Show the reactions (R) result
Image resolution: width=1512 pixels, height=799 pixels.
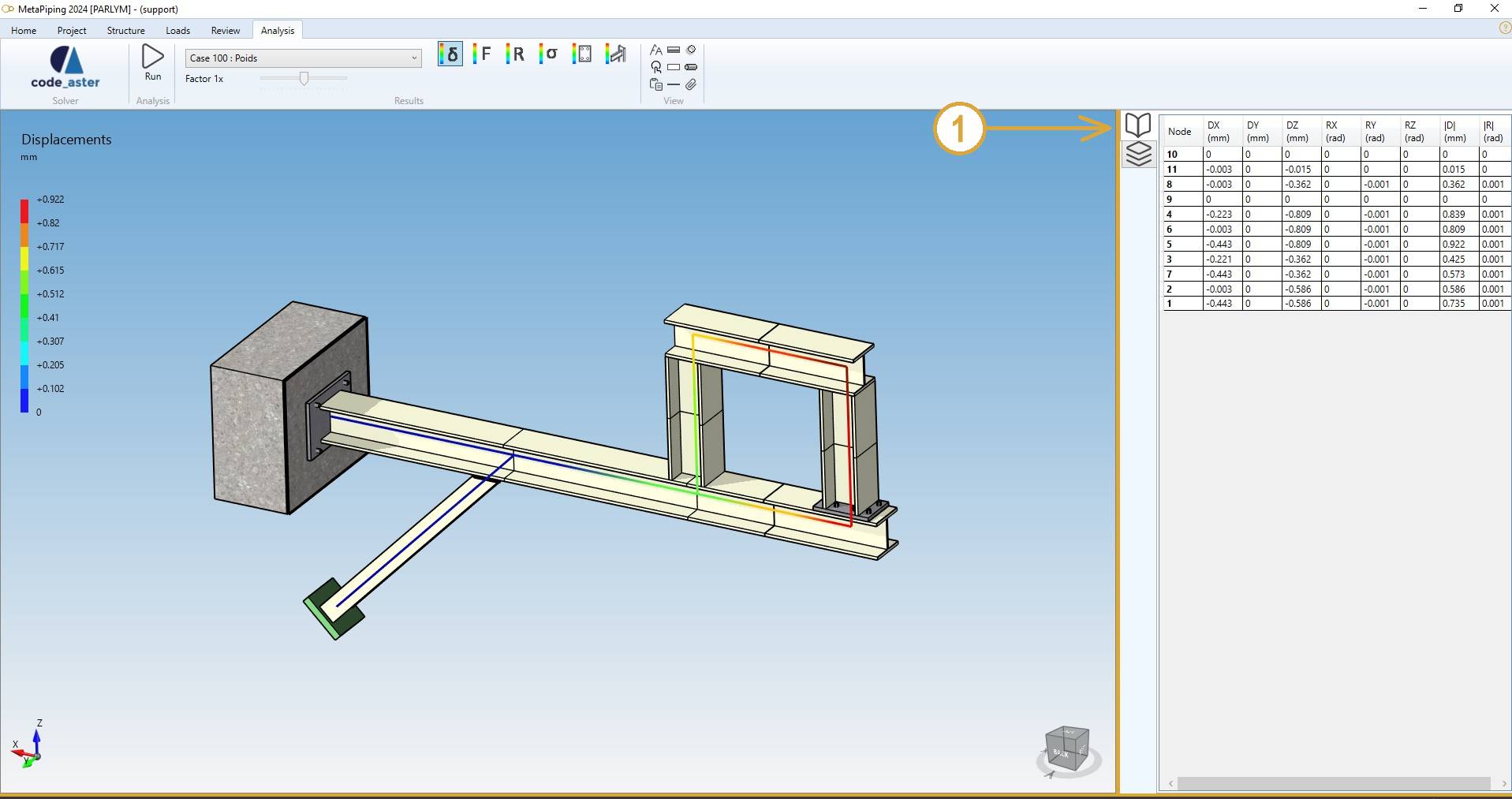coord(515,54)
